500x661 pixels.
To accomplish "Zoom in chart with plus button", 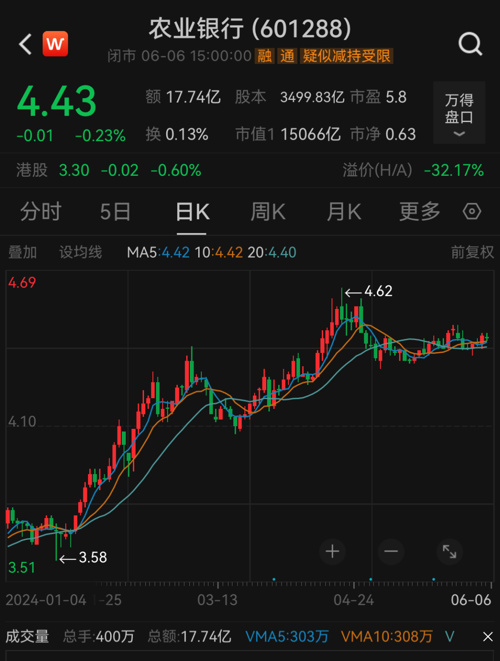I will click(x=332, y=551).
